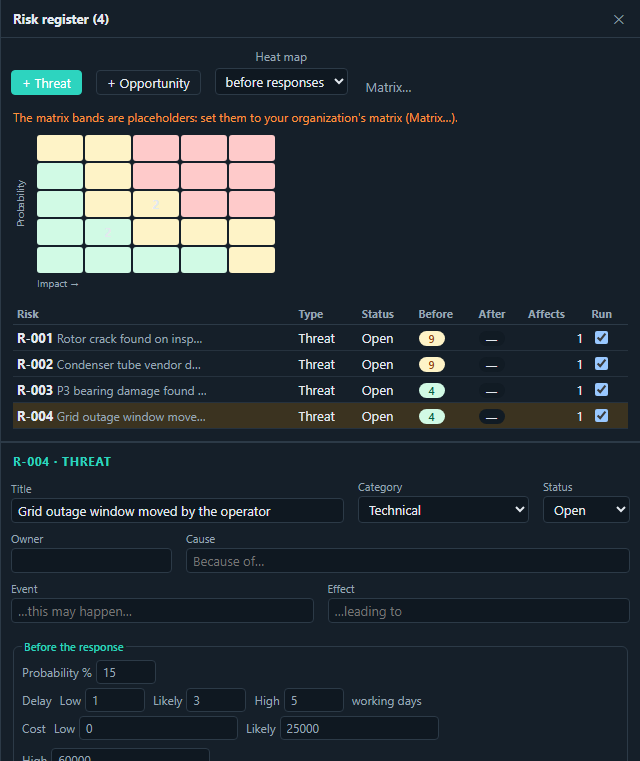Select risk row R-002 Condenser tube vendor
This screenshot has width=640, height=761.
click(320, 364)
